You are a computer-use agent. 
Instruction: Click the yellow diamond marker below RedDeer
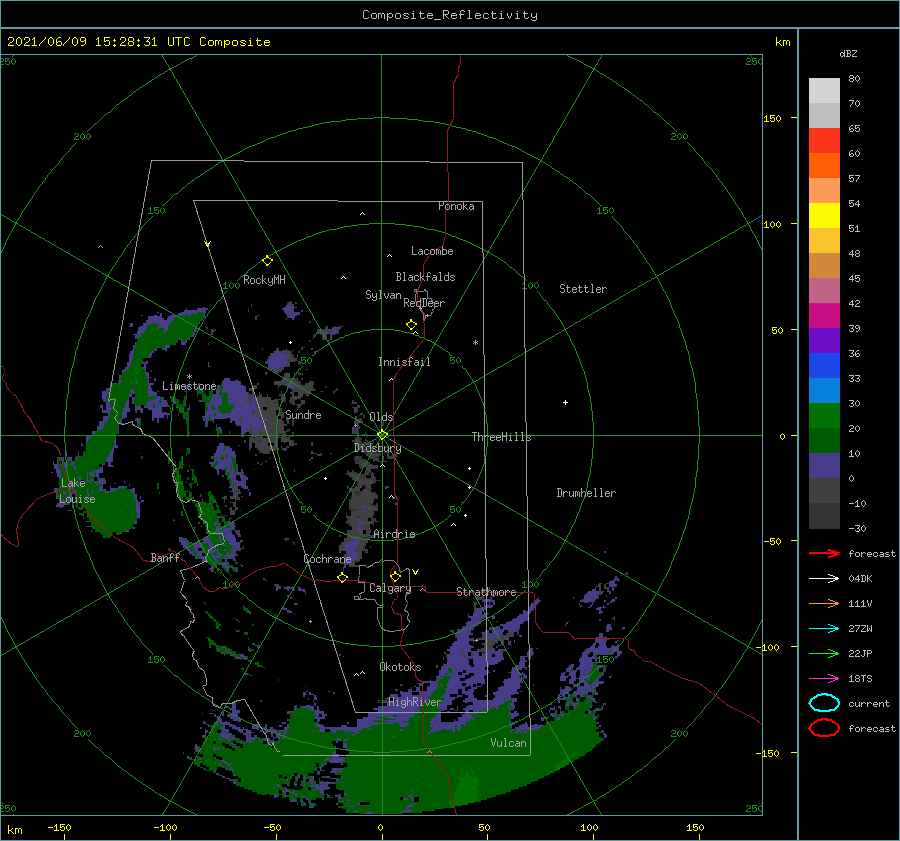(x=411, y=325)
